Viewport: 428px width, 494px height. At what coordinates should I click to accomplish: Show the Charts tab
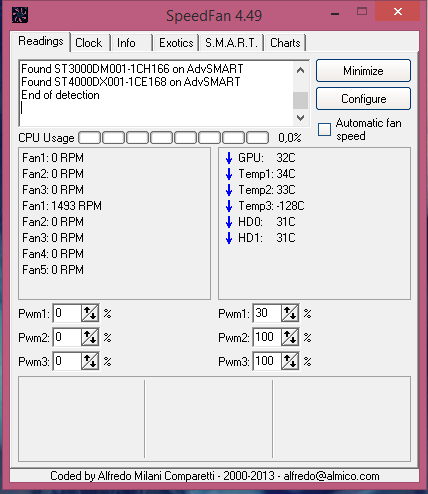(x=285, y=43)
